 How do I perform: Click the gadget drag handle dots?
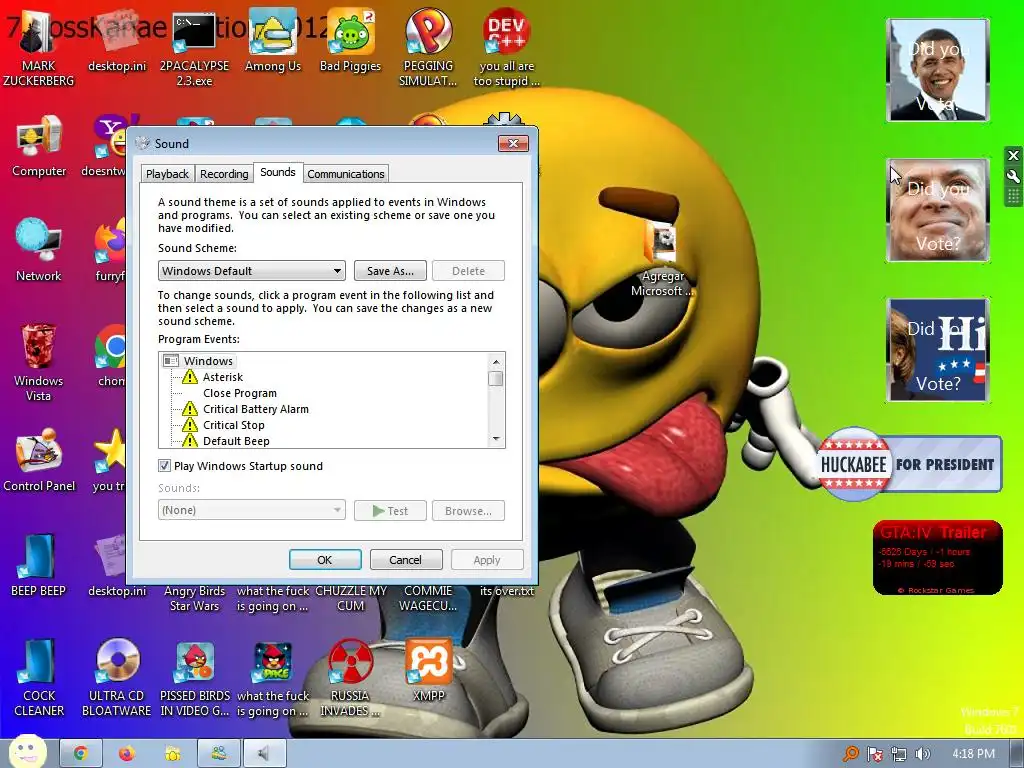coord(1013,196)
